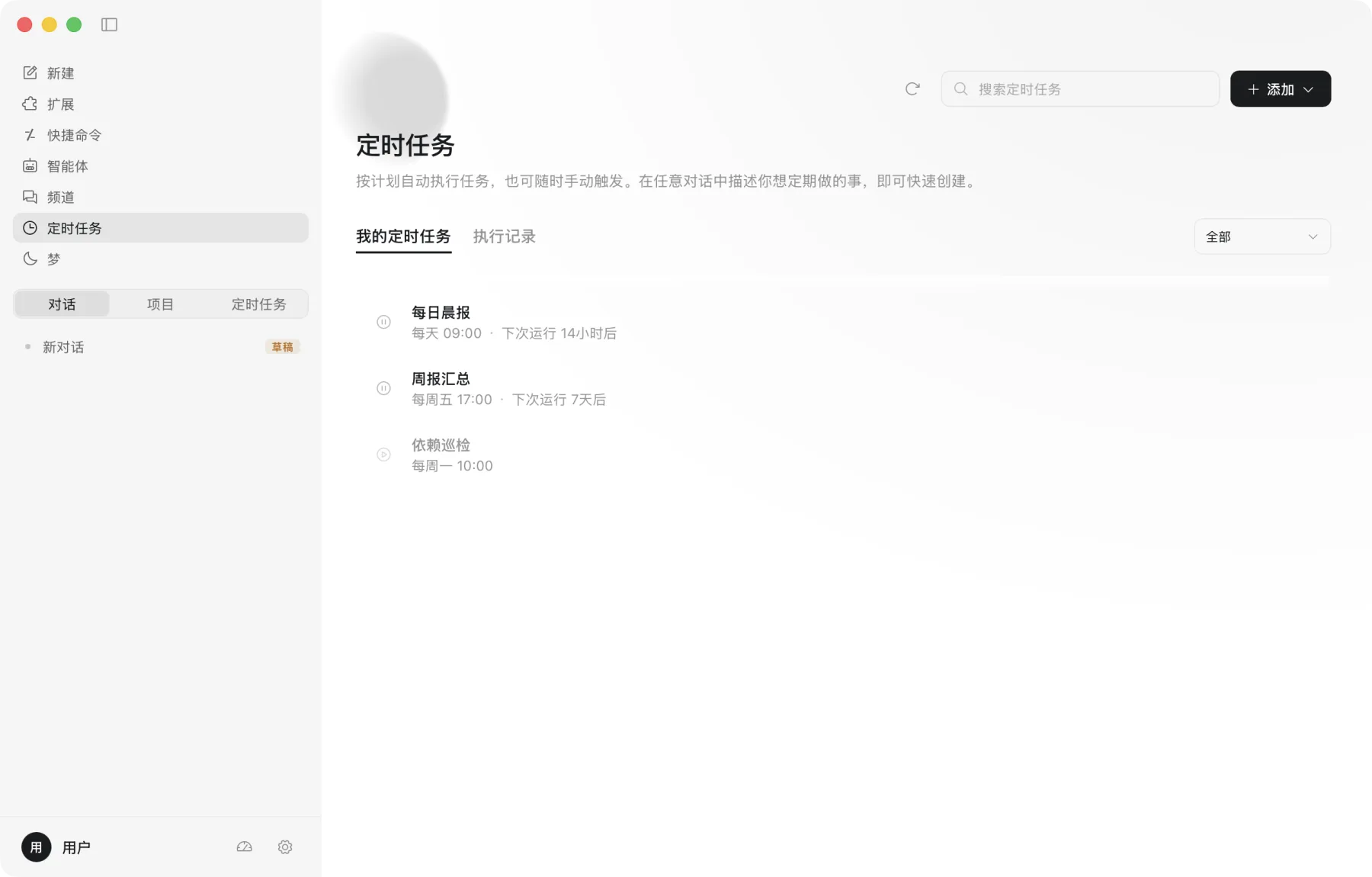The width and height of the screenshot is (1372, 877).
Task: Open 快捷命令 slash icon
Action: 30,135
